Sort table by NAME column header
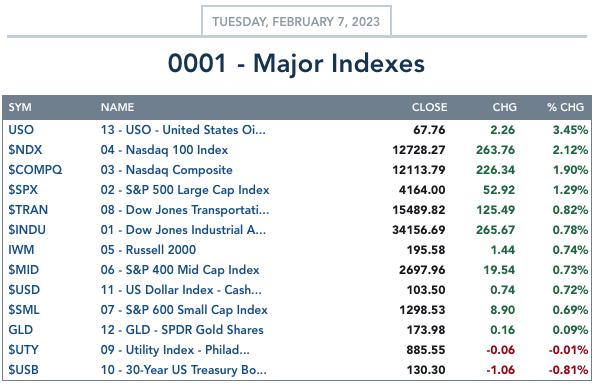 (x=117, y=107)
